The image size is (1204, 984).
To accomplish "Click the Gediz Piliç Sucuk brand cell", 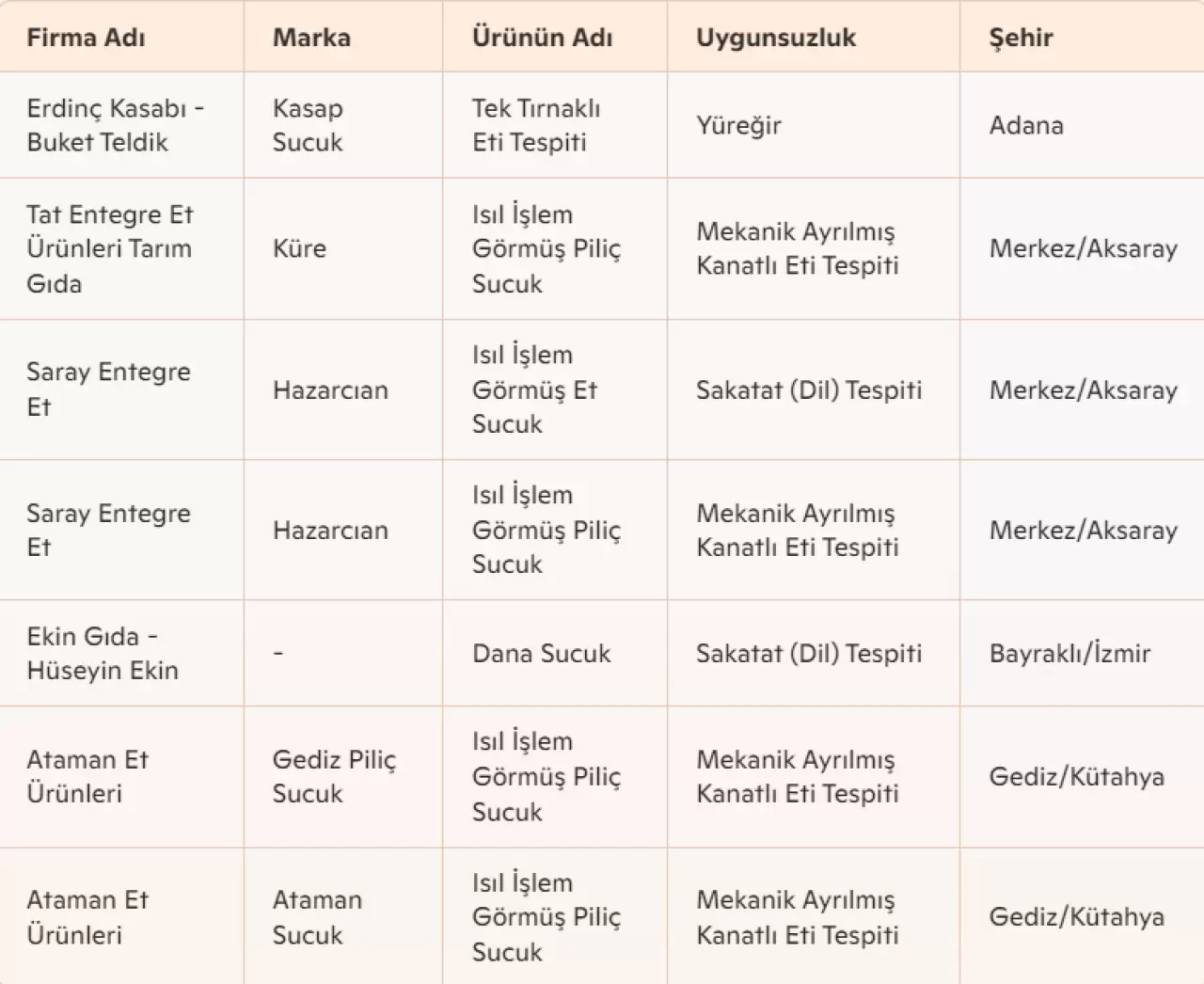I will coord(334,776).
